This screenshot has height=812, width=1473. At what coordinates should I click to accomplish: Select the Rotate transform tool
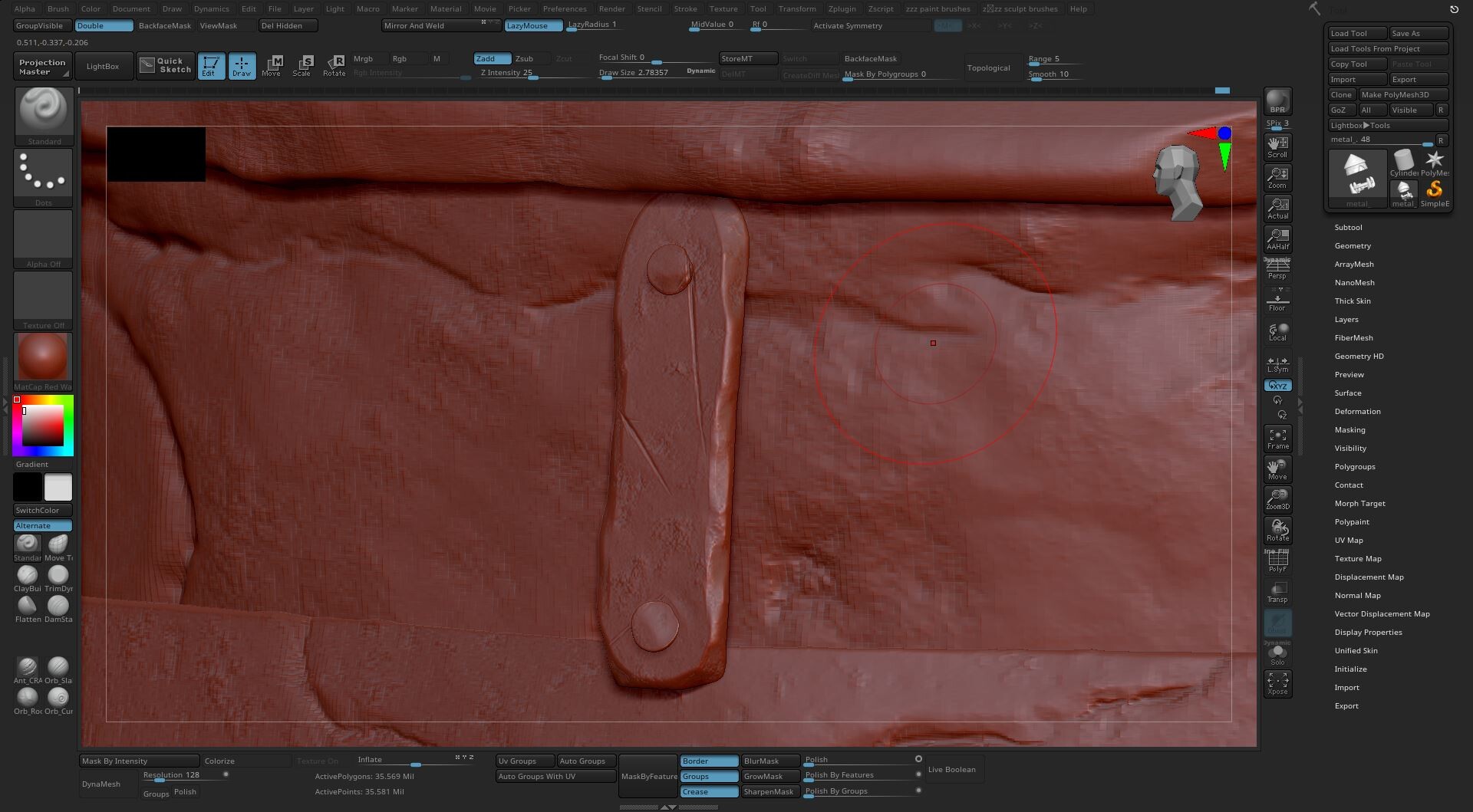coord(334,66)
